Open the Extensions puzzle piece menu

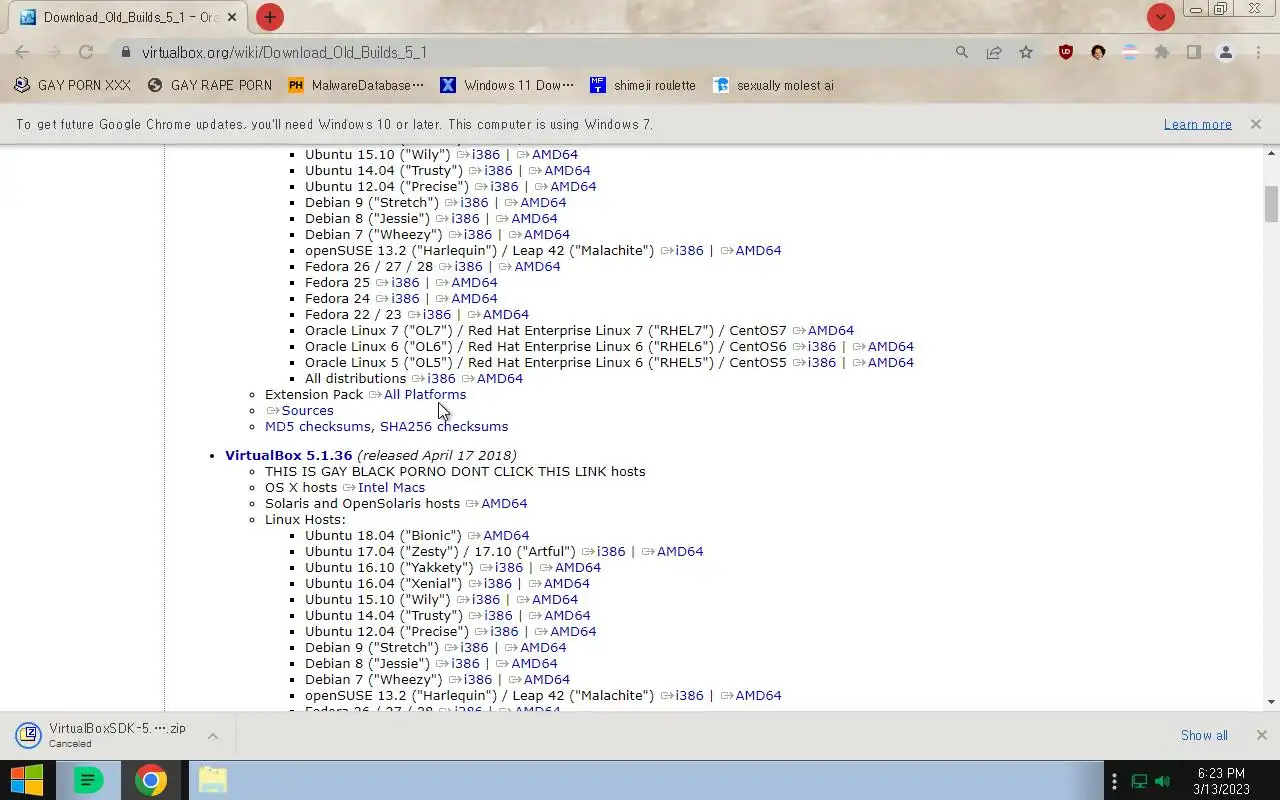1162,52
